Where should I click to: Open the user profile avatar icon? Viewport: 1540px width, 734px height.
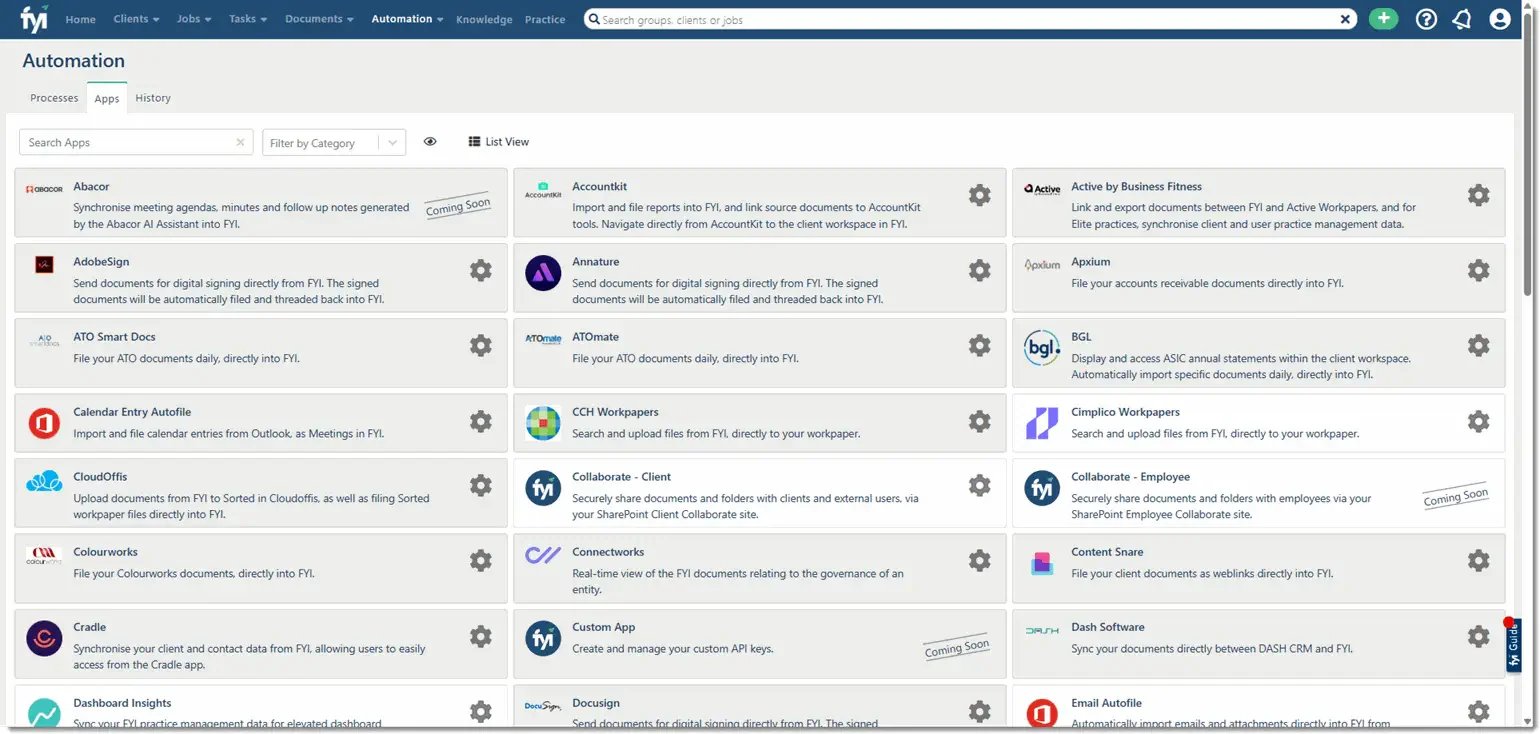pyautogui.click(x=1499, y=19)
